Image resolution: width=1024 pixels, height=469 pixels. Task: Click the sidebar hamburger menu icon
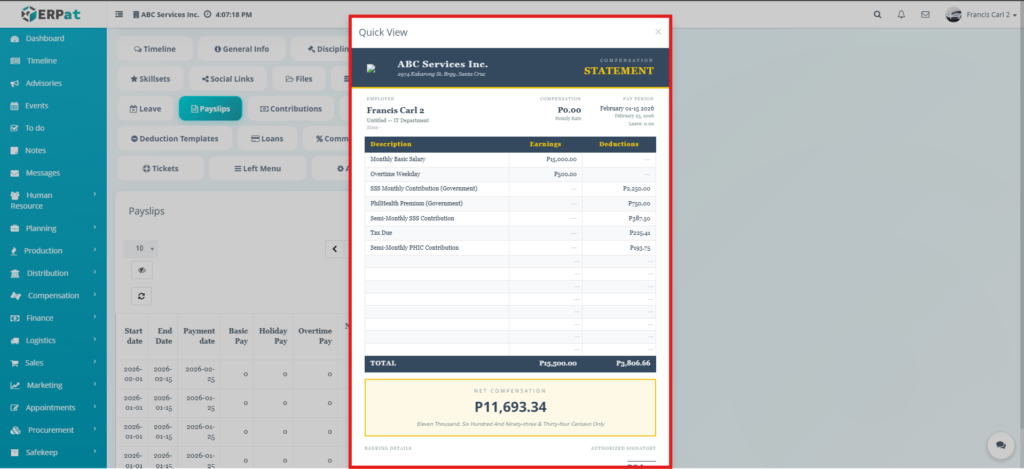click(x=120, y=15)
